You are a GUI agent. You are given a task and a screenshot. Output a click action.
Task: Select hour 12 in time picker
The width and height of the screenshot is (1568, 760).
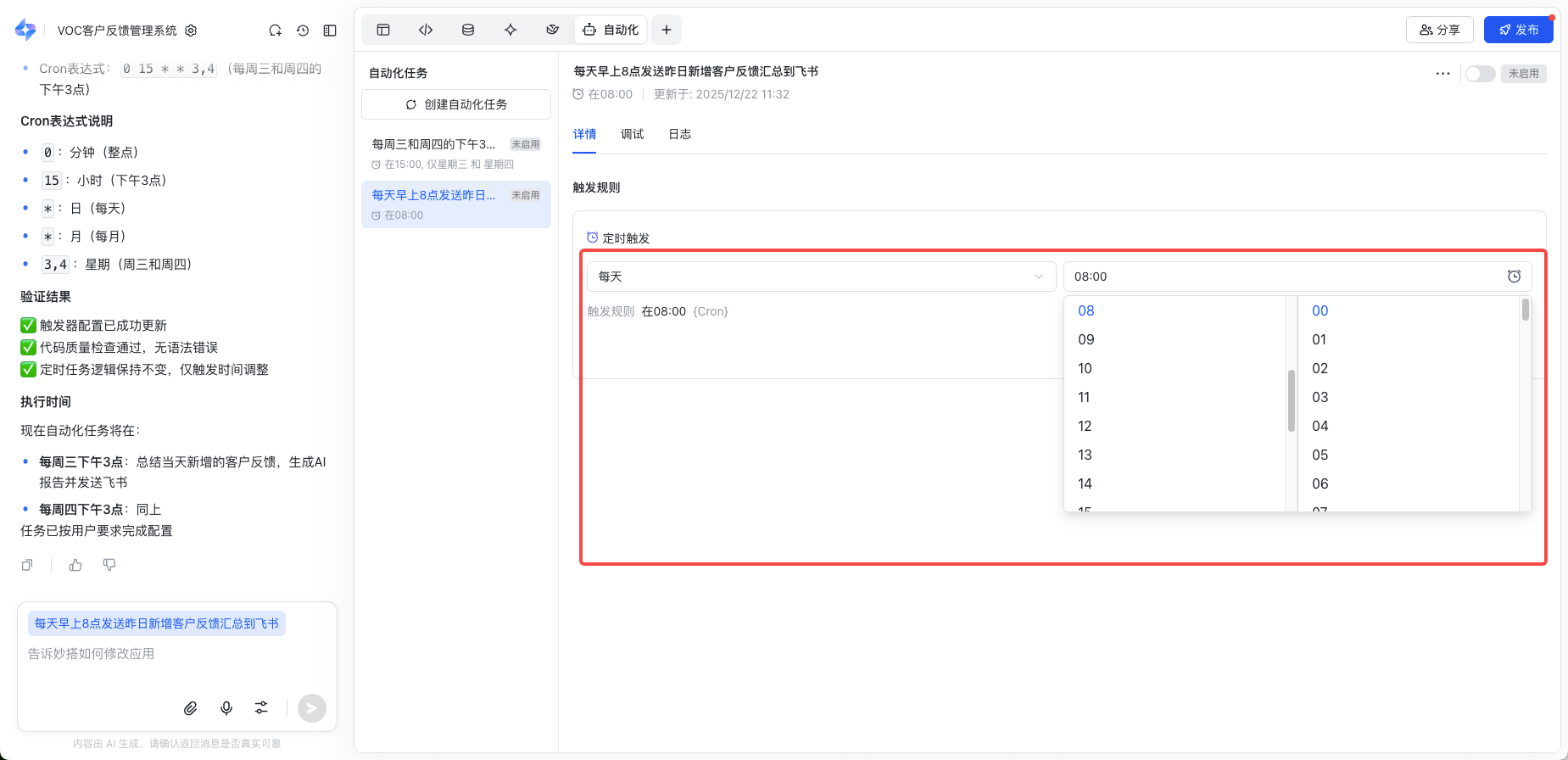point(1085,426)
